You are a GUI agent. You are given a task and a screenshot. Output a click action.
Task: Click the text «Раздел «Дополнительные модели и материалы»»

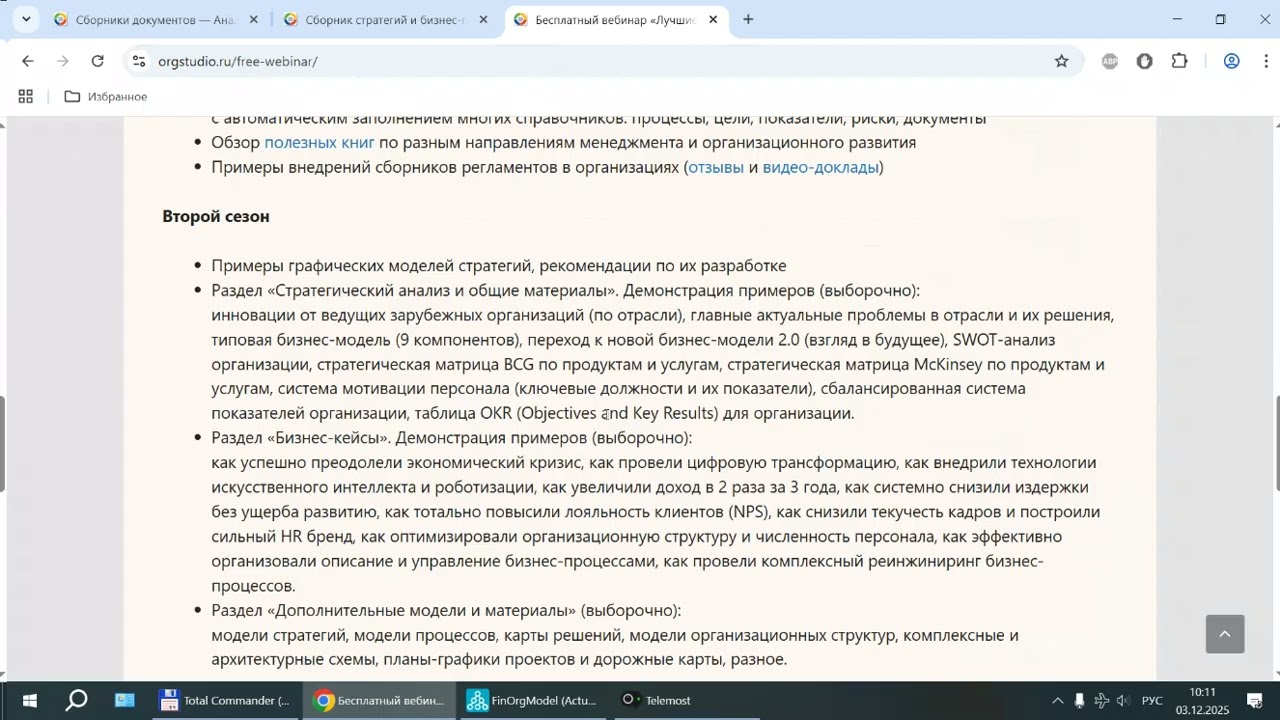[394, 610]
